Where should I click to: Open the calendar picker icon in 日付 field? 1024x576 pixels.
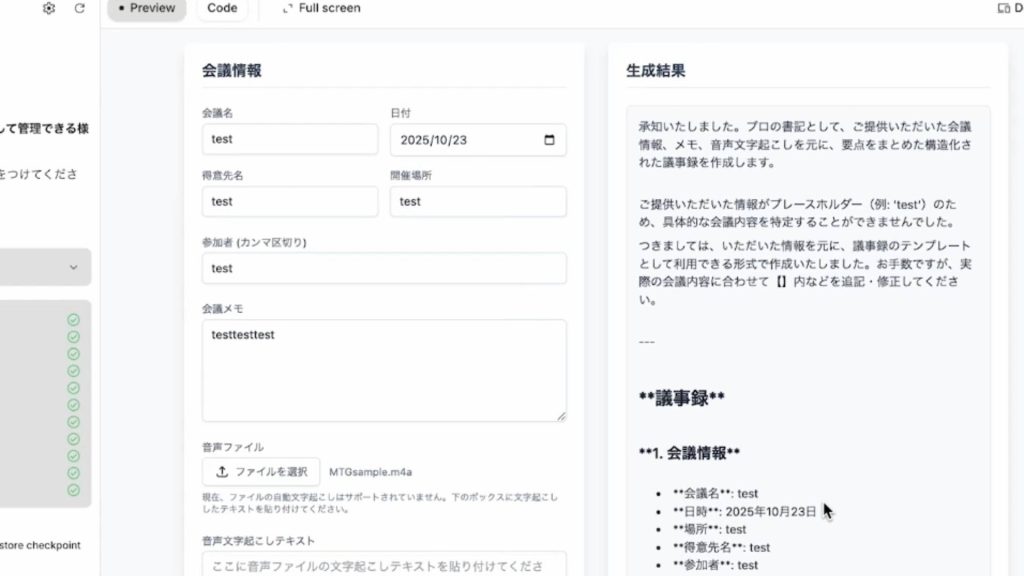pyautogui.click(x=549, y=140)
